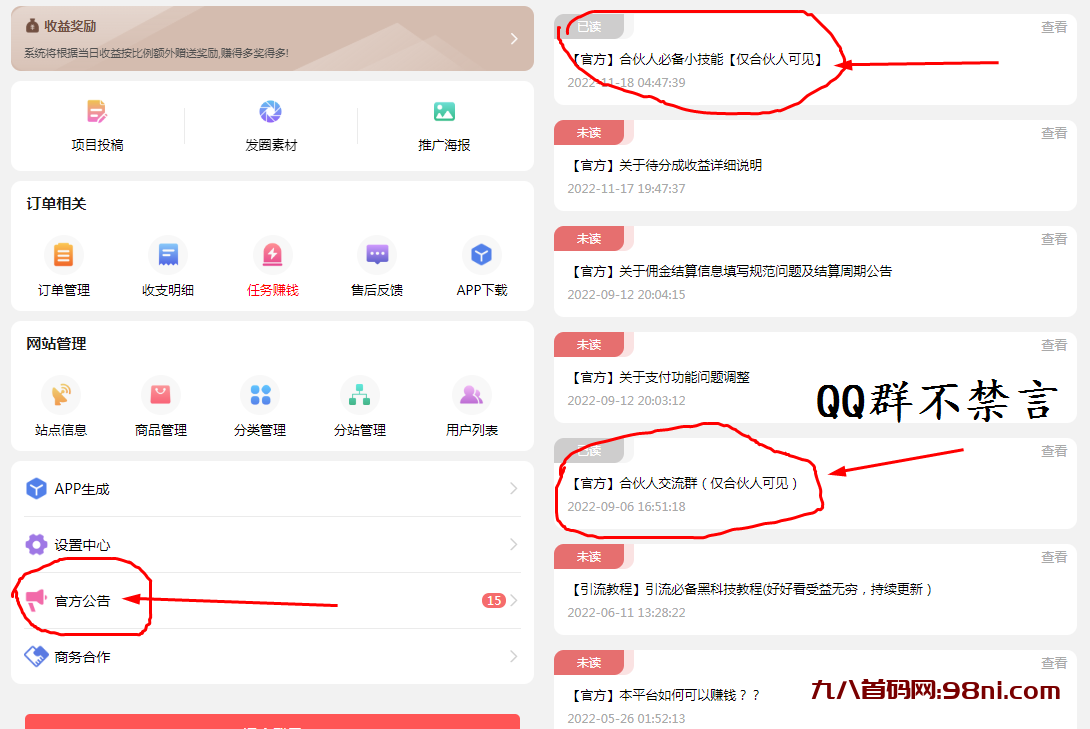Screen dimensions: 1090x729
Task: Open the 推广海报 icon
Action: (x=444, y=112)
